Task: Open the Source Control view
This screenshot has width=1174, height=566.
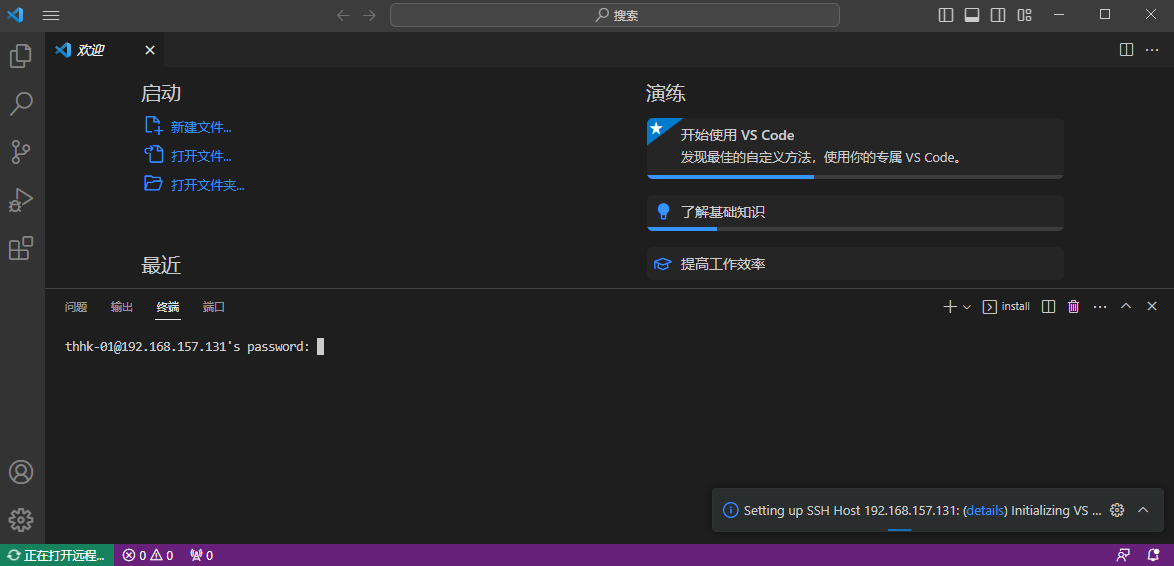Action: pos(21,152)
